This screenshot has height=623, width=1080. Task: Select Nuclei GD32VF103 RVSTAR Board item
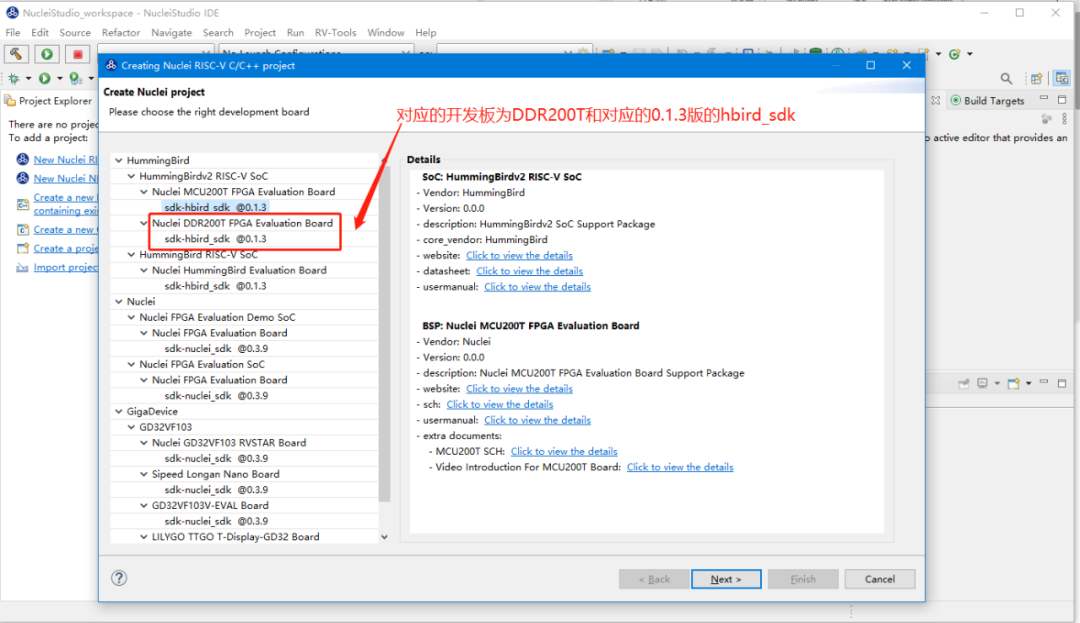coord(229,443)
